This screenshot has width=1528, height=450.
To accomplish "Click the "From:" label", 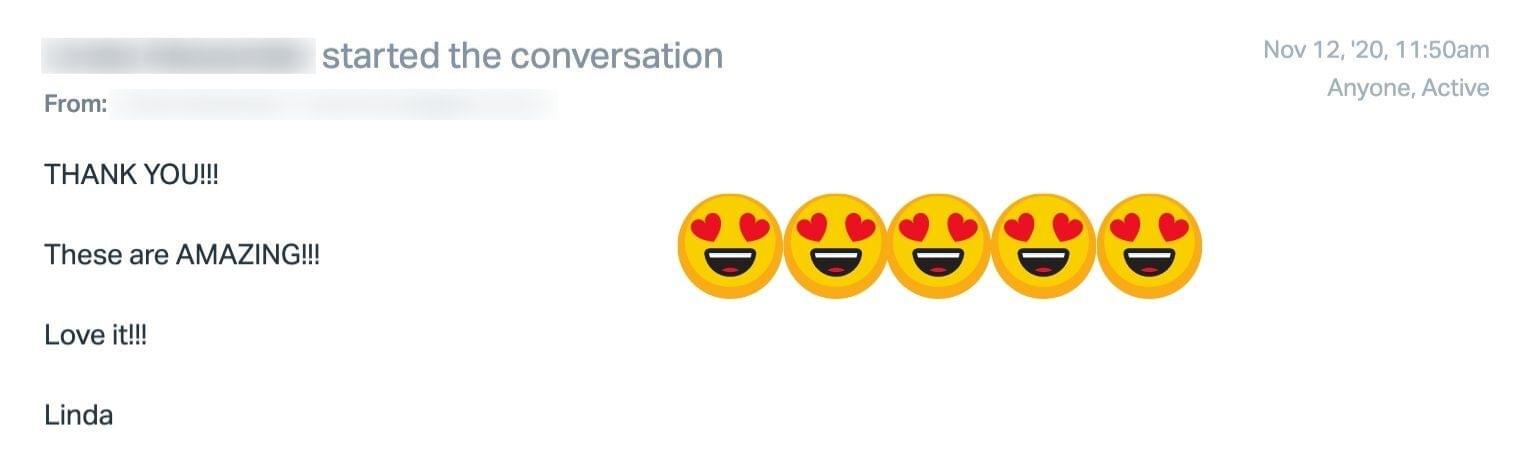I will (75, 103).
